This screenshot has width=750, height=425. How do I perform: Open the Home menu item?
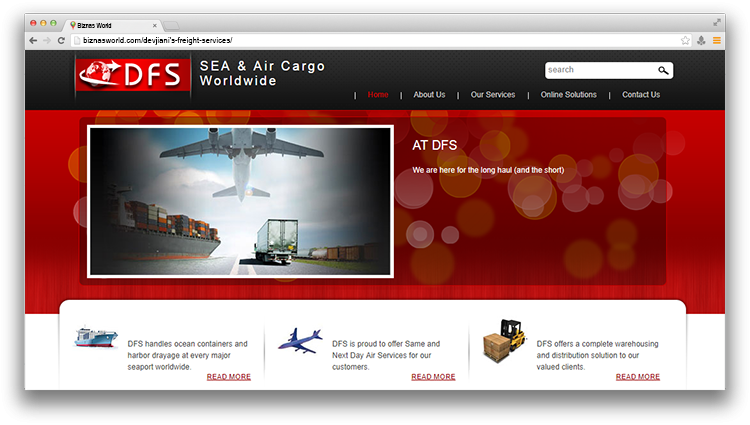coord(378,95)
